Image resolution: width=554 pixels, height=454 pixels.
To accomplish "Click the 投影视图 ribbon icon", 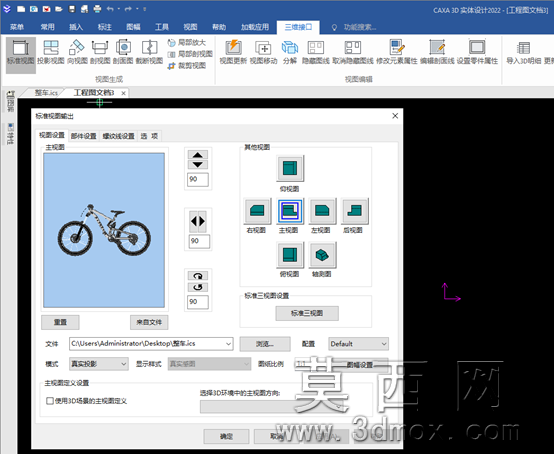I will pos(51,52).
